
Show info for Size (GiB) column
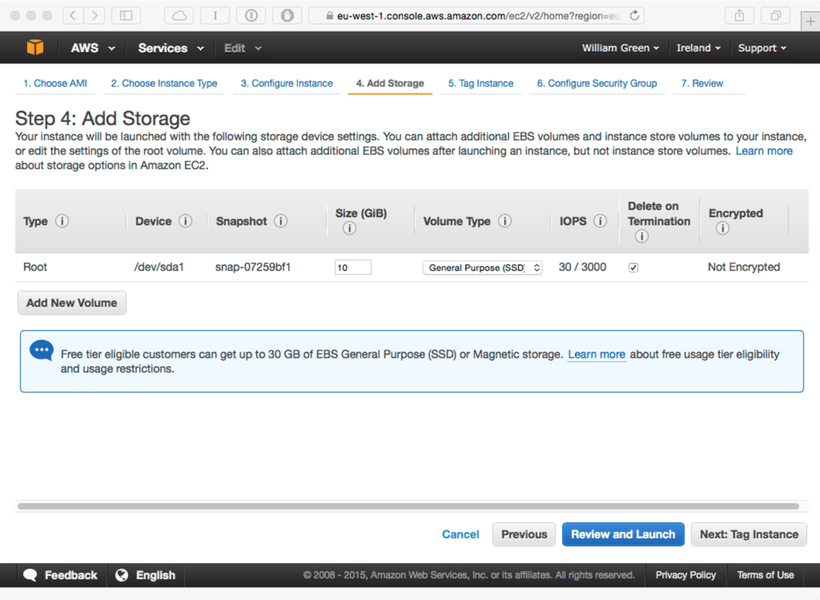click(x=349, y=229)
